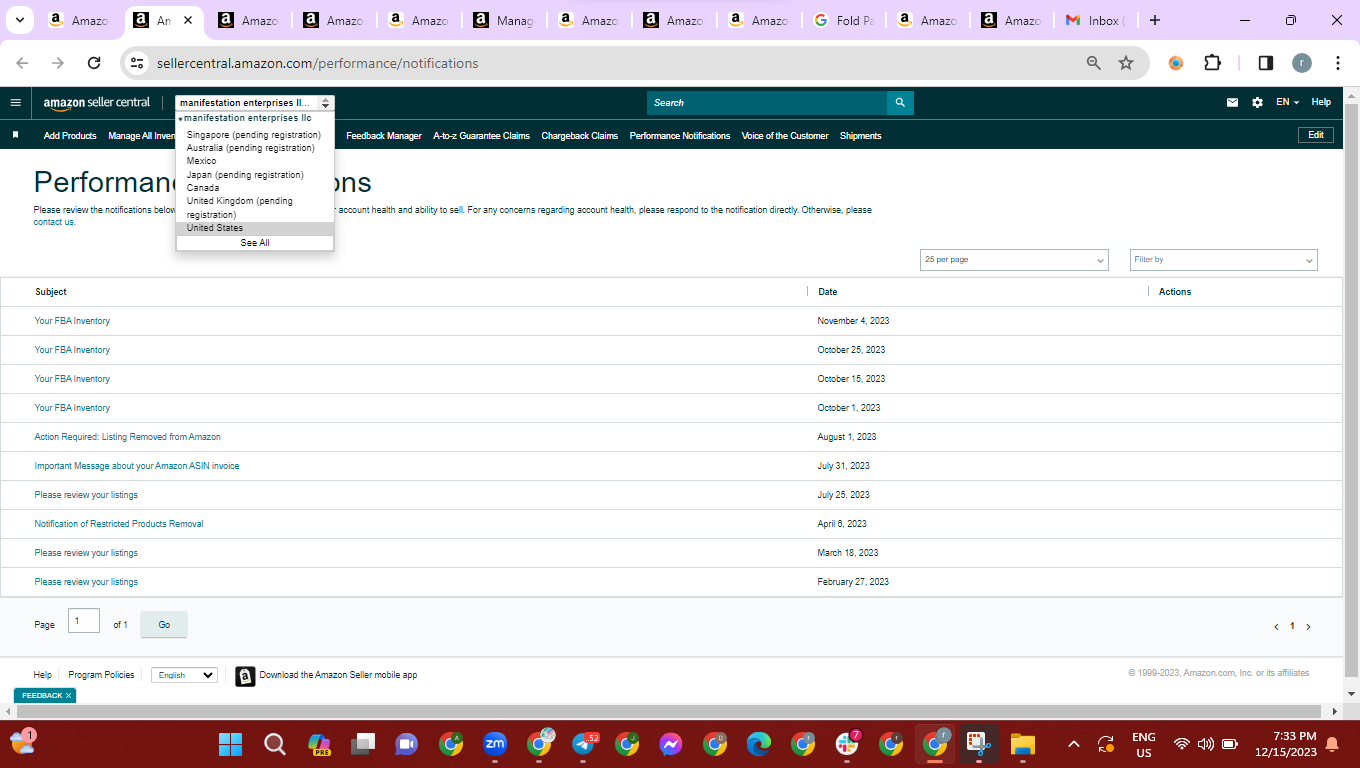This screenshot has height=768, width=1360.
Task: Open the Feedback Manager link
Action: click(x=384, y=136)
